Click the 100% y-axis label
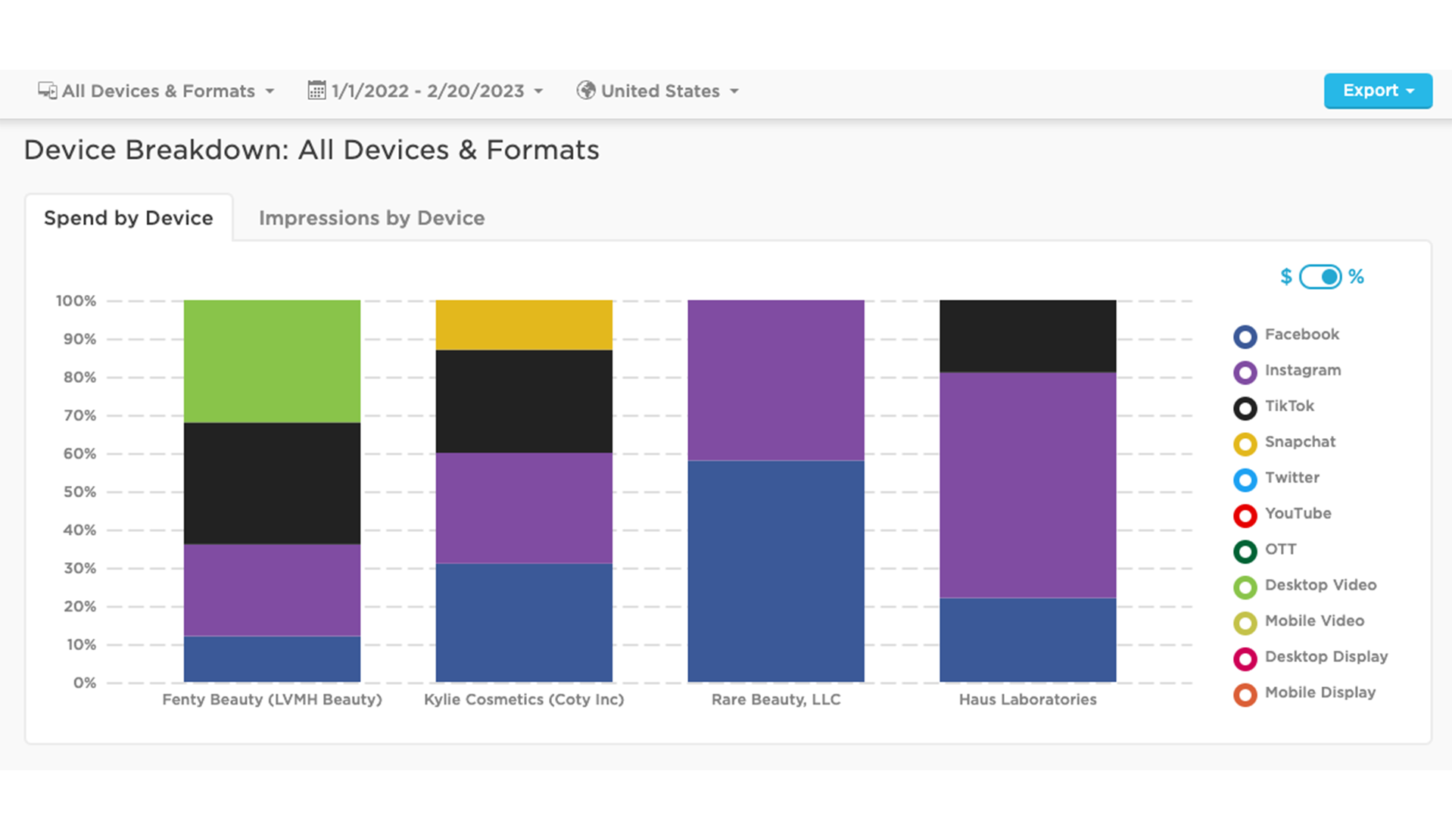Image resolution: width=1452 pixels, height=840 pixels. pyautogui.click(x=76, y=301)
